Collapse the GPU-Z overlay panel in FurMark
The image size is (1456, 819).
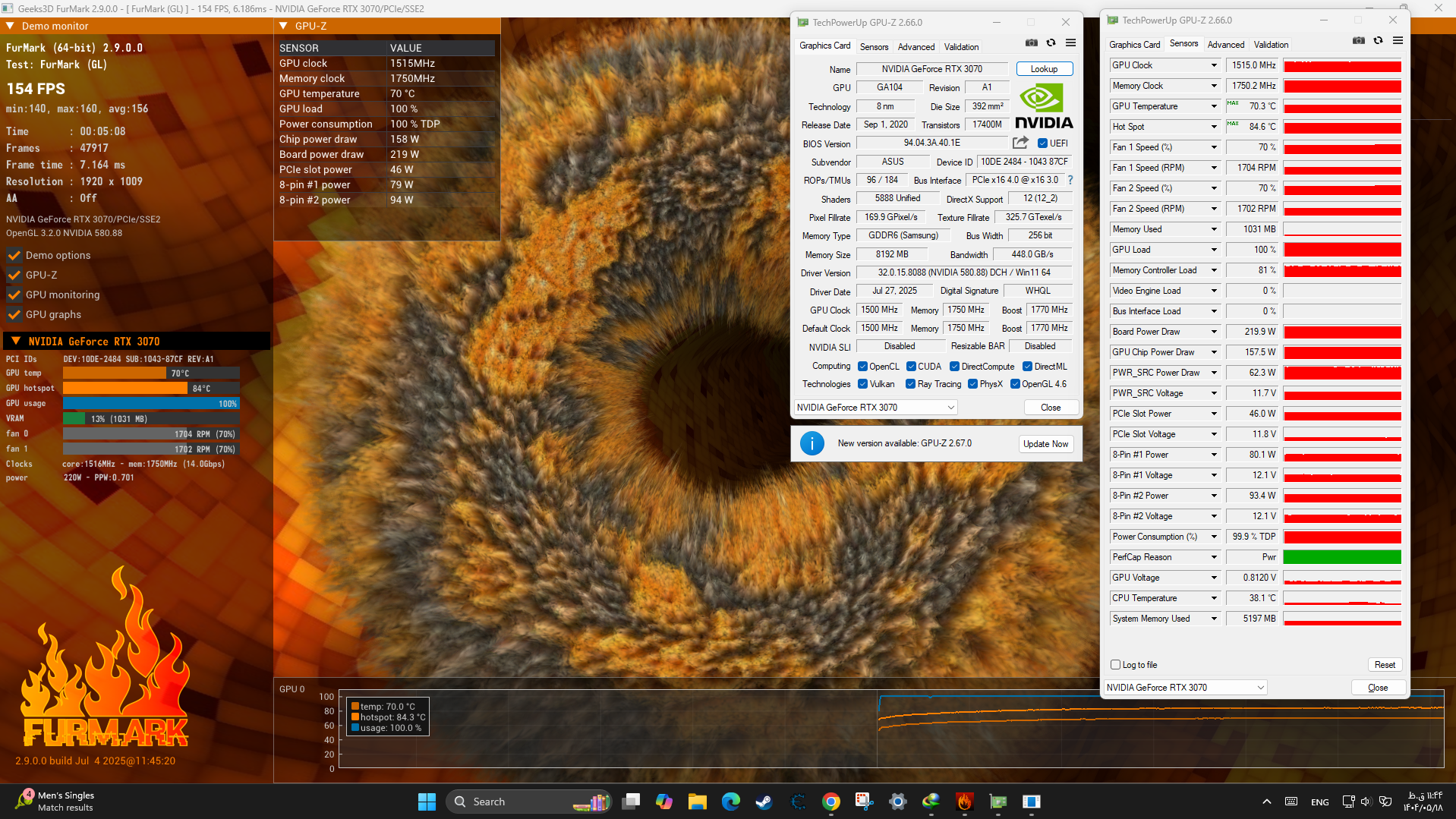[283, 26]
